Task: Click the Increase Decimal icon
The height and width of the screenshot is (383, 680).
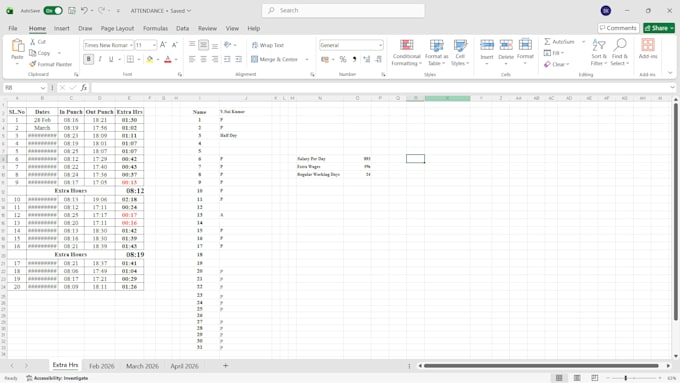Action: click(367, 59)
